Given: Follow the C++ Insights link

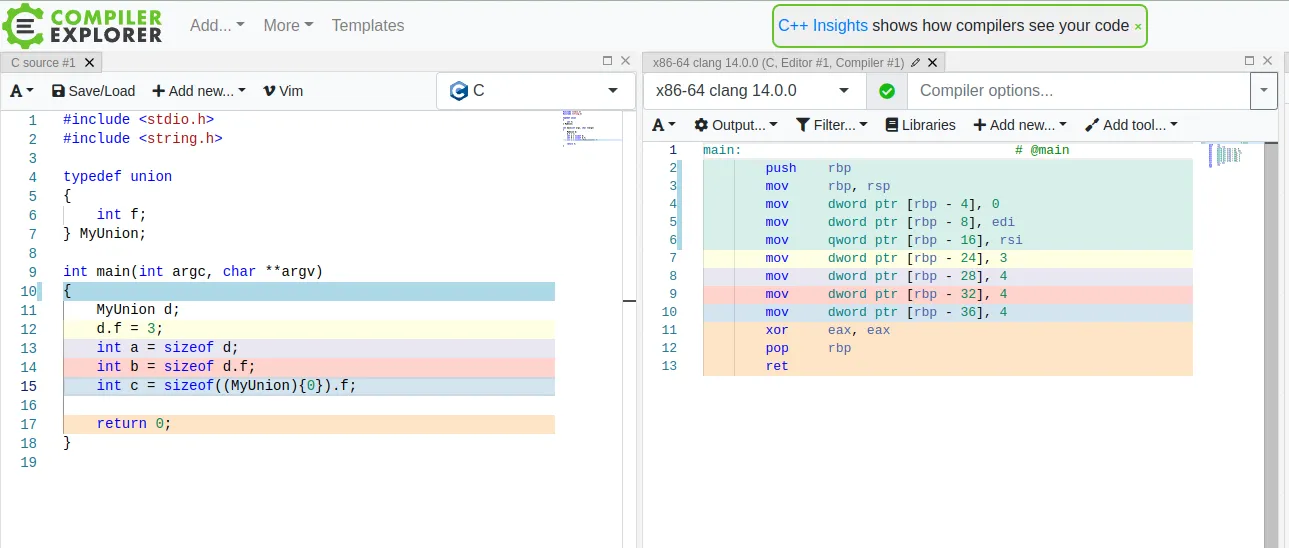Looking at the screenshot, I should click(823, 26).
